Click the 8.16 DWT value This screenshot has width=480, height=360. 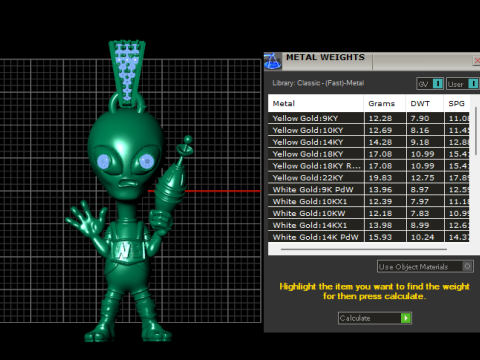pos(420,130)
